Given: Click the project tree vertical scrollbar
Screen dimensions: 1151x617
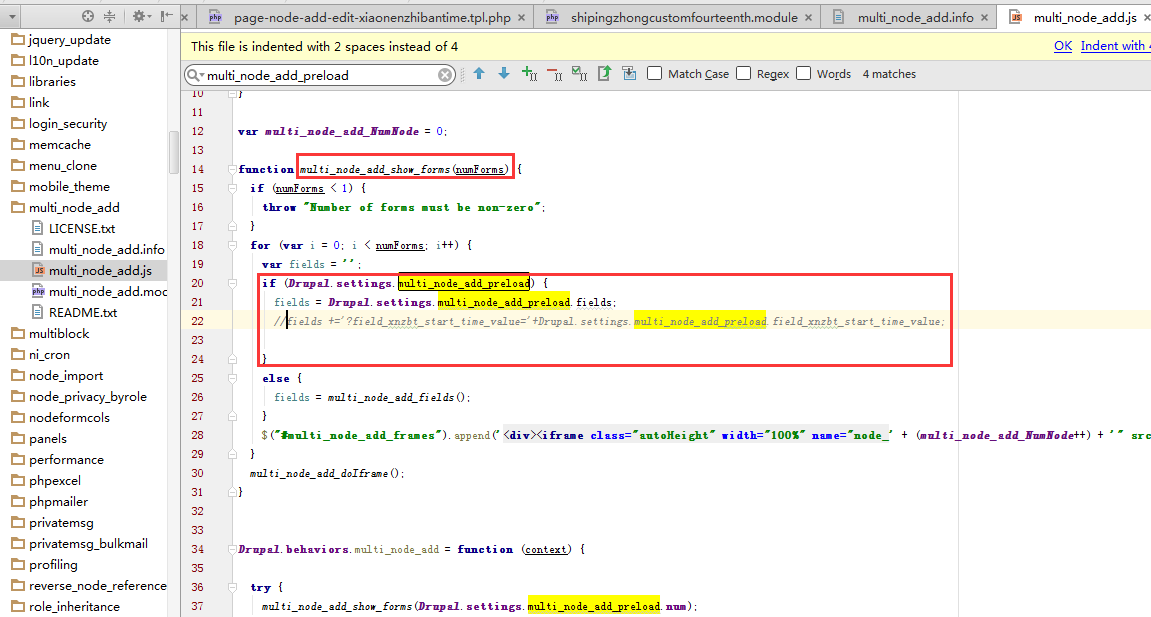Looking at the screenshot, I should [174, 152].
